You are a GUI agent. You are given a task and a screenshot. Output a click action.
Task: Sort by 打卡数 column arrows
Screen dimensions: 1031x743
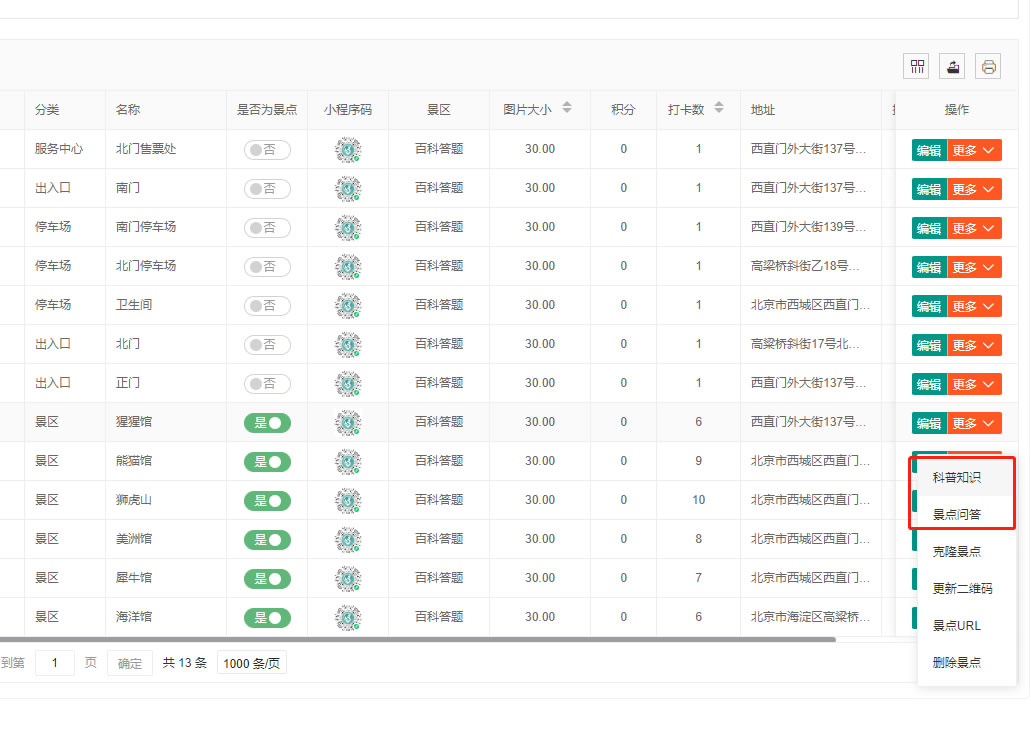click(719, 108)
